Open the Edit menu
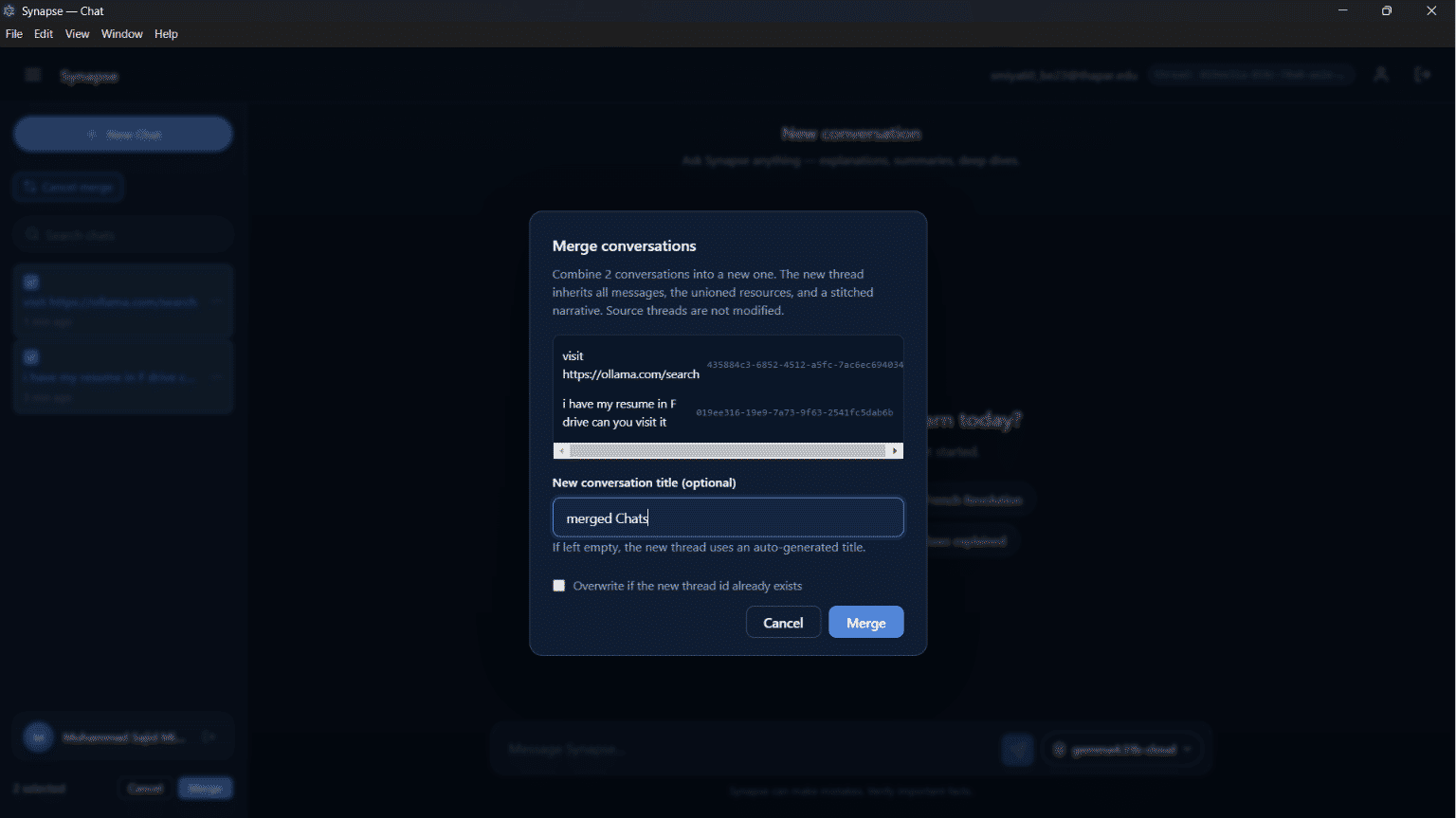This screenshot has width=1456, height=818. [x=44, y=34]
